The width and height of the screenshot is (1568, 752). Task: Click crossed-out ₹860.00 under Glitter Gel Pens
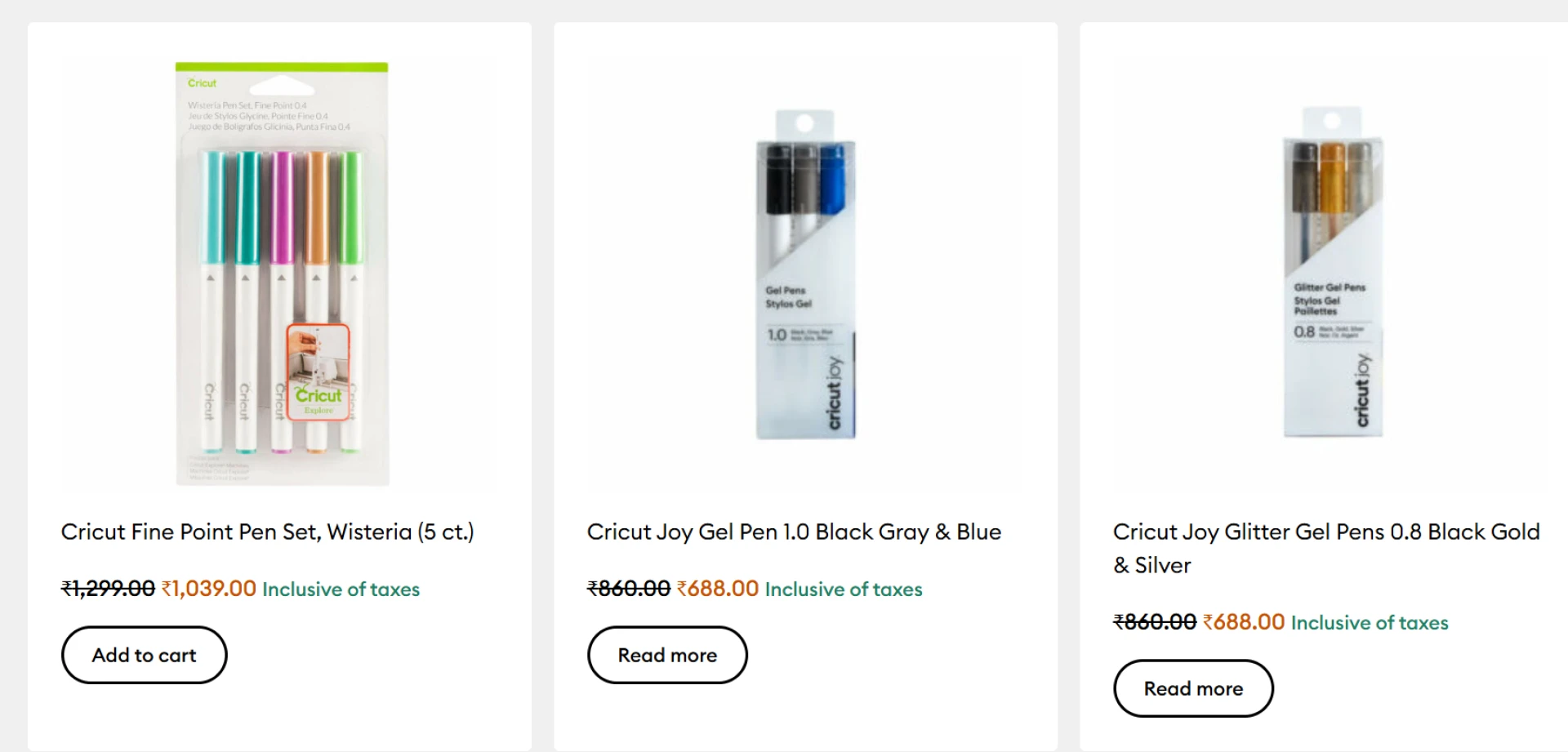1155,622
